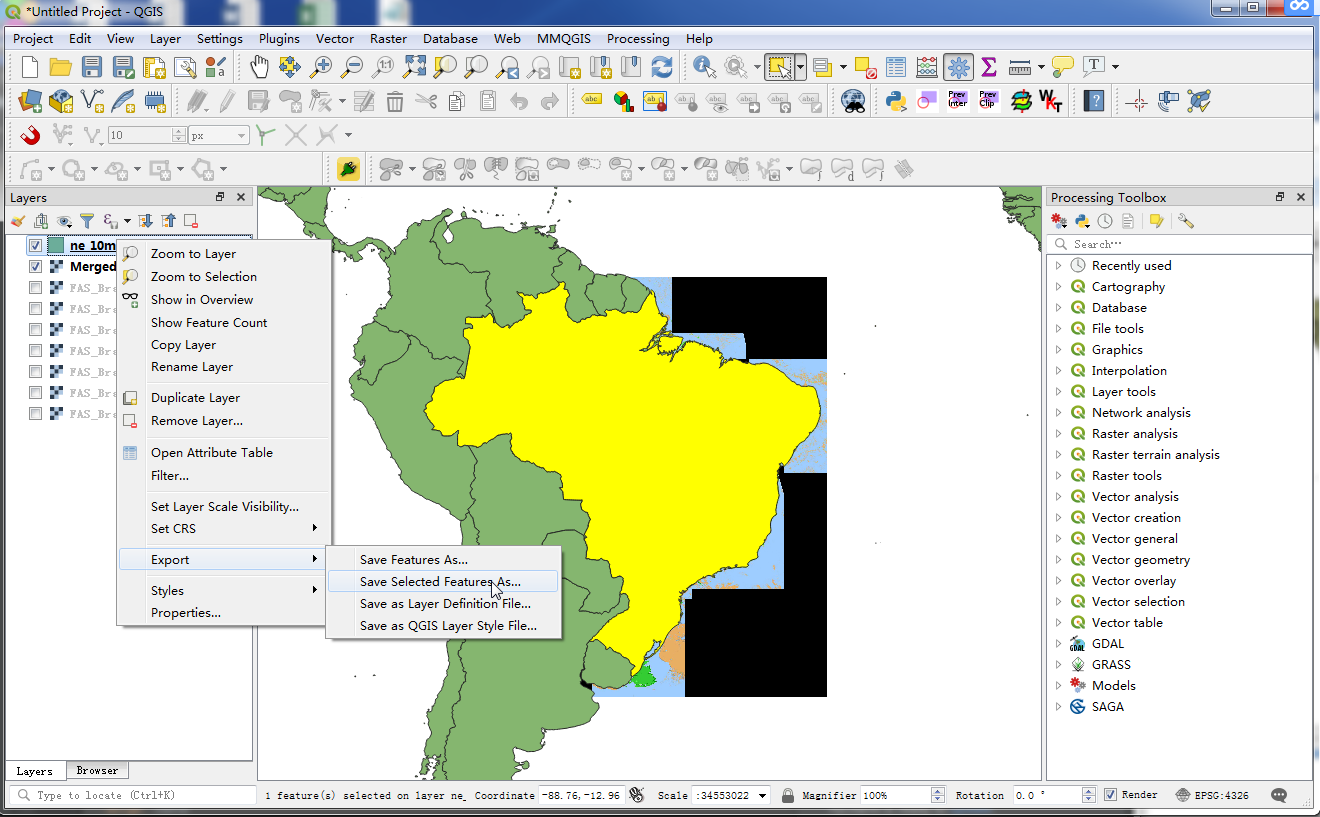The height and width of the screenshot is (817, 1320).
Task: Click the Deselect Features icon
Action: [865, 67]
